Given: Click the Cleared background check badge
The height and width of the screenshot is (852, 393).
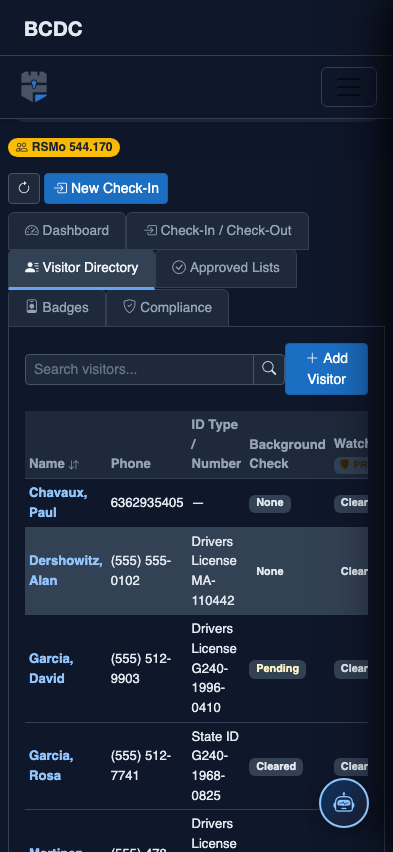Looking at the screenshot, I should [x=276, y=767].
